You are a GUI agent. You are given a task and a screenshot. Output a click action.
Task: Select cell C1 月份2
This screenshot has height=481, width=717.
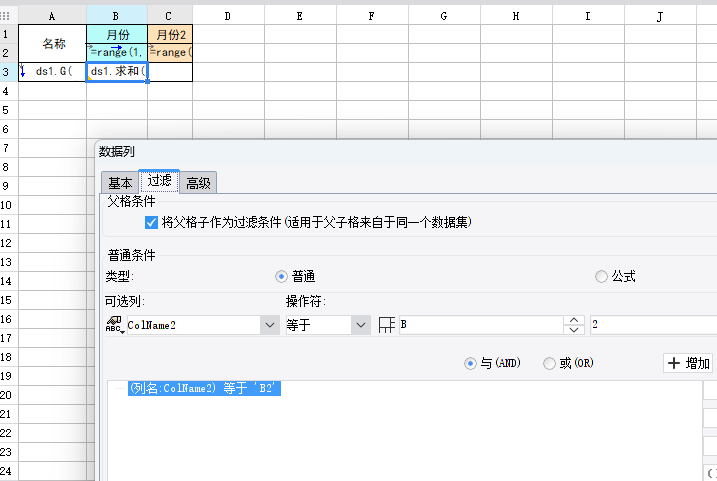coord(170,34)
